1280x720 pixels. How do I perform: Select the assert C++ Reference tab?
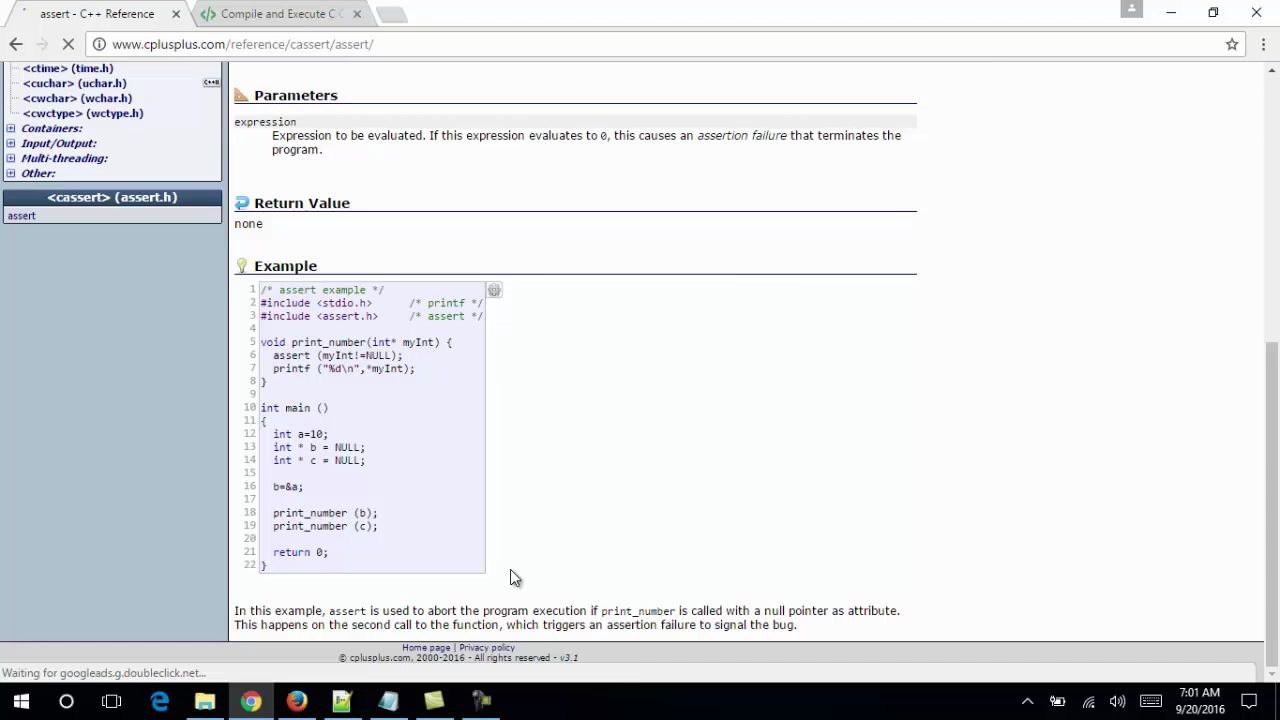96,13
